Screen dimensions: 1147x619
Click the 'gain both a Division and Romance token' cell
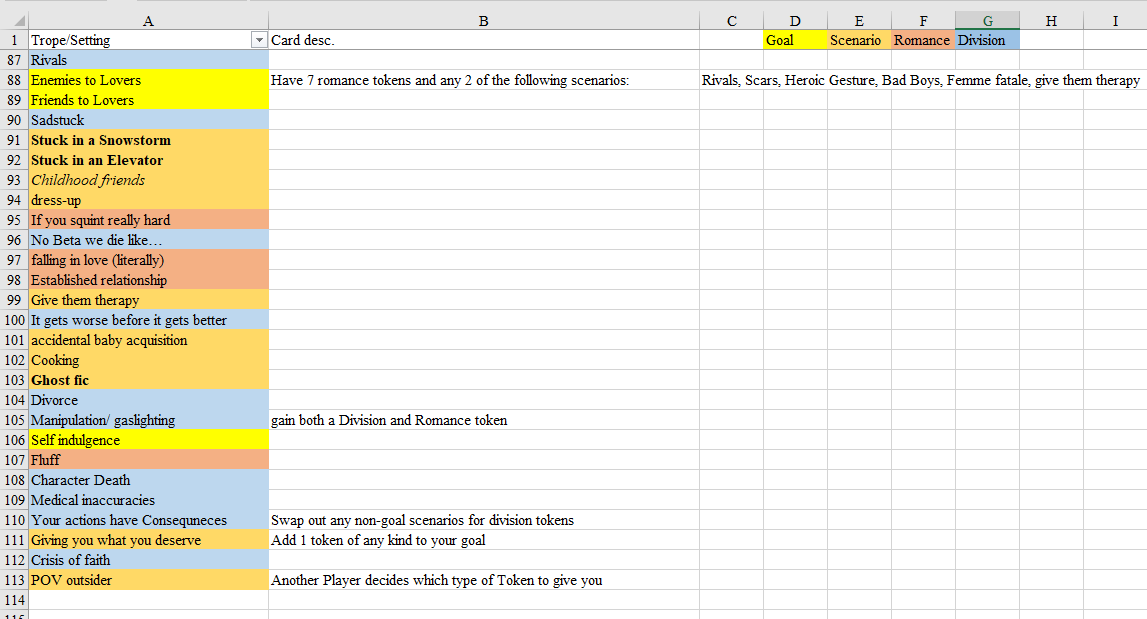point(483,420)
